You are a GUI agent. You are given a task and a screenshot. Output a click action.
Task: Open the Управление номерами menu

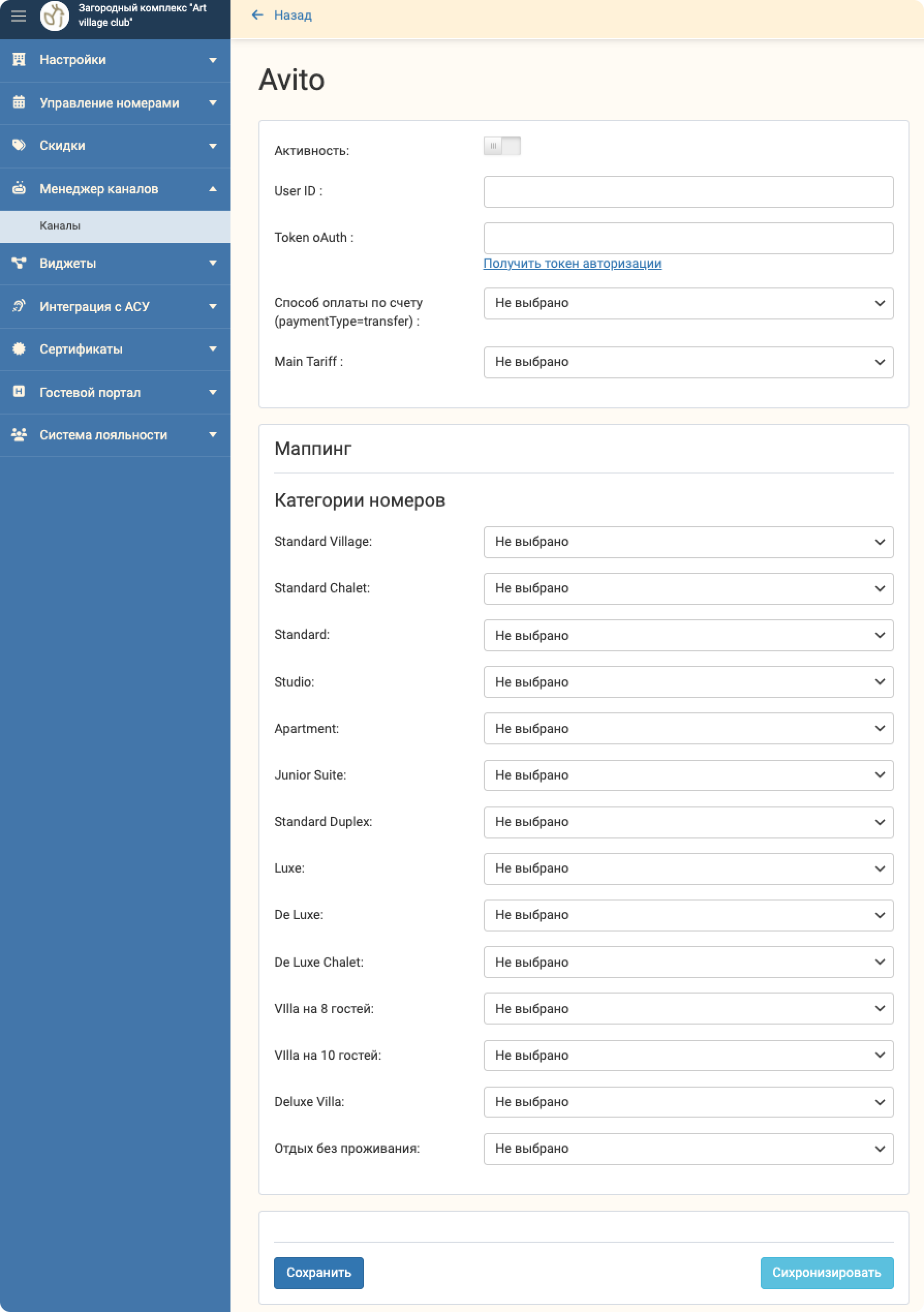[115, 103]
